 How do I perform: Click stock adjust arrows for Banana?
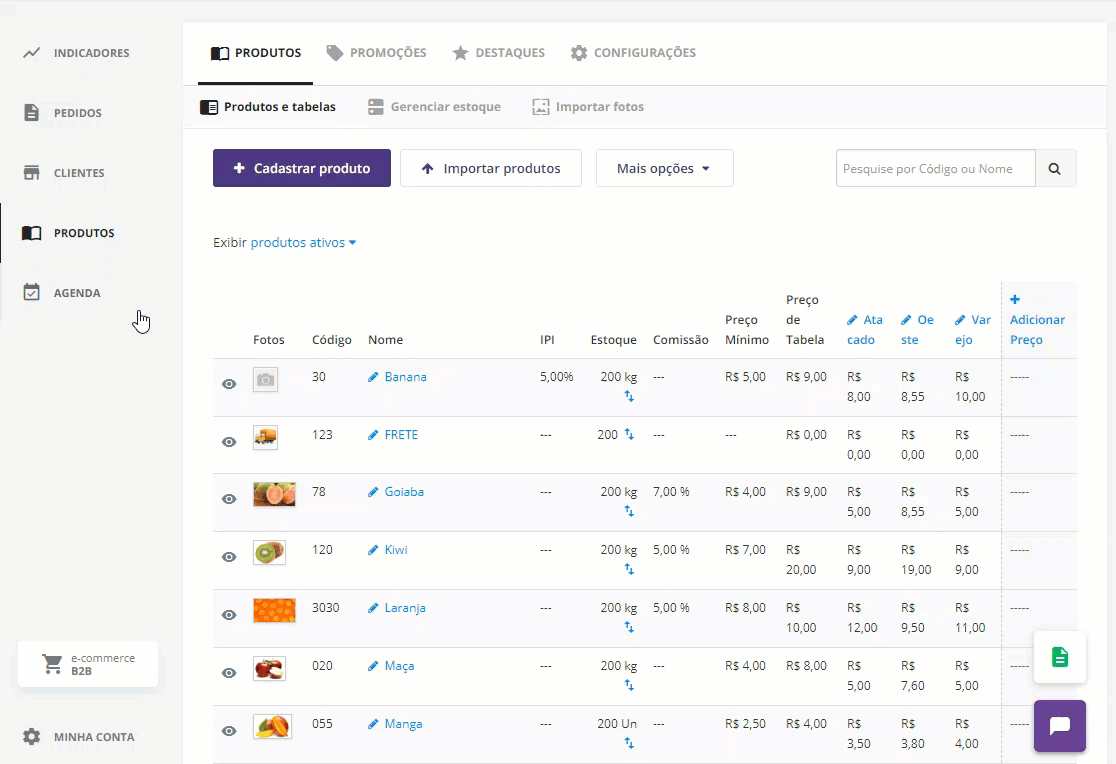coord(629,397)
